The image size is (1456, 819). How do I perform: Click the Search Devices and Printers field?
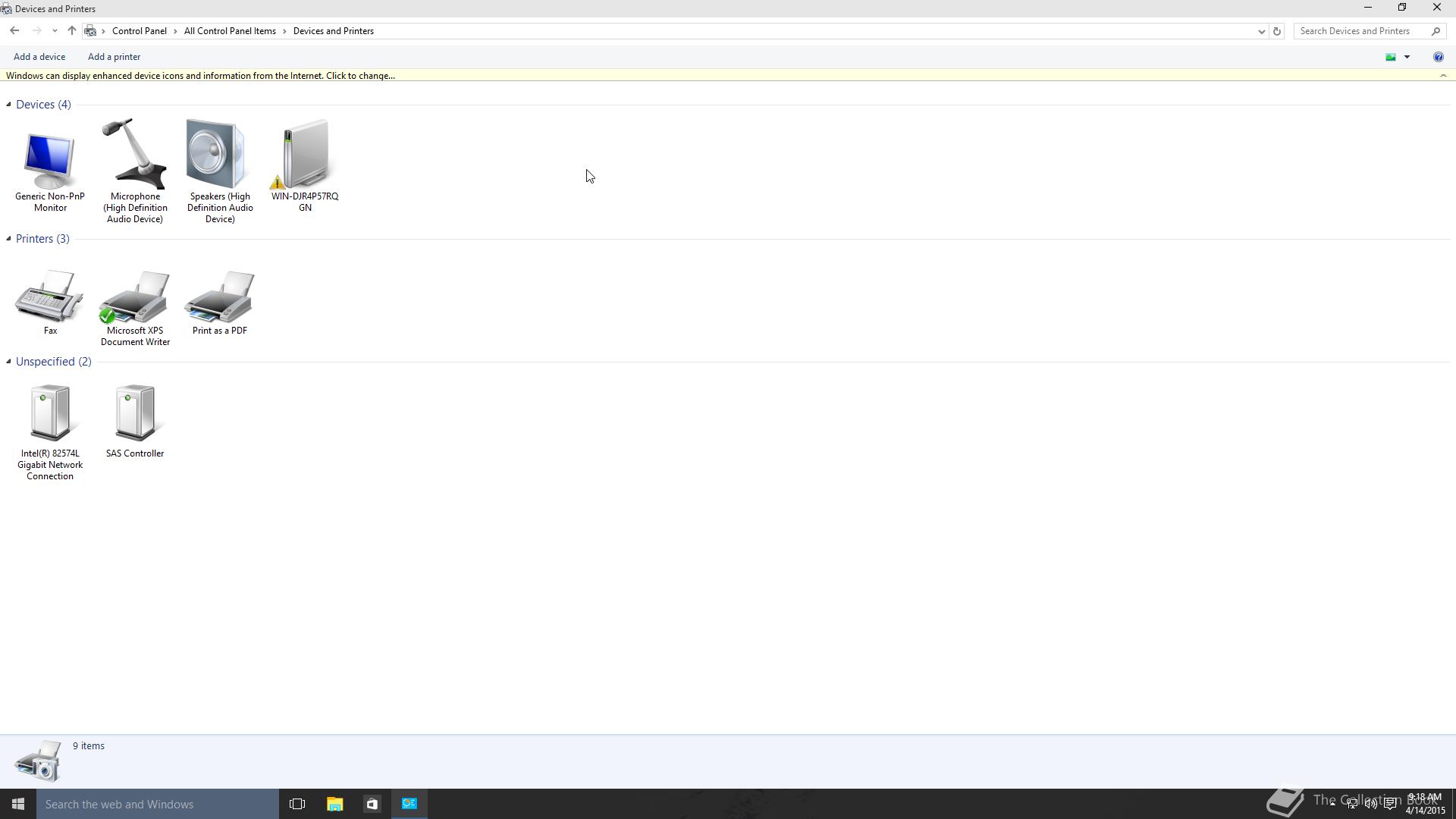pos(1368,31)
